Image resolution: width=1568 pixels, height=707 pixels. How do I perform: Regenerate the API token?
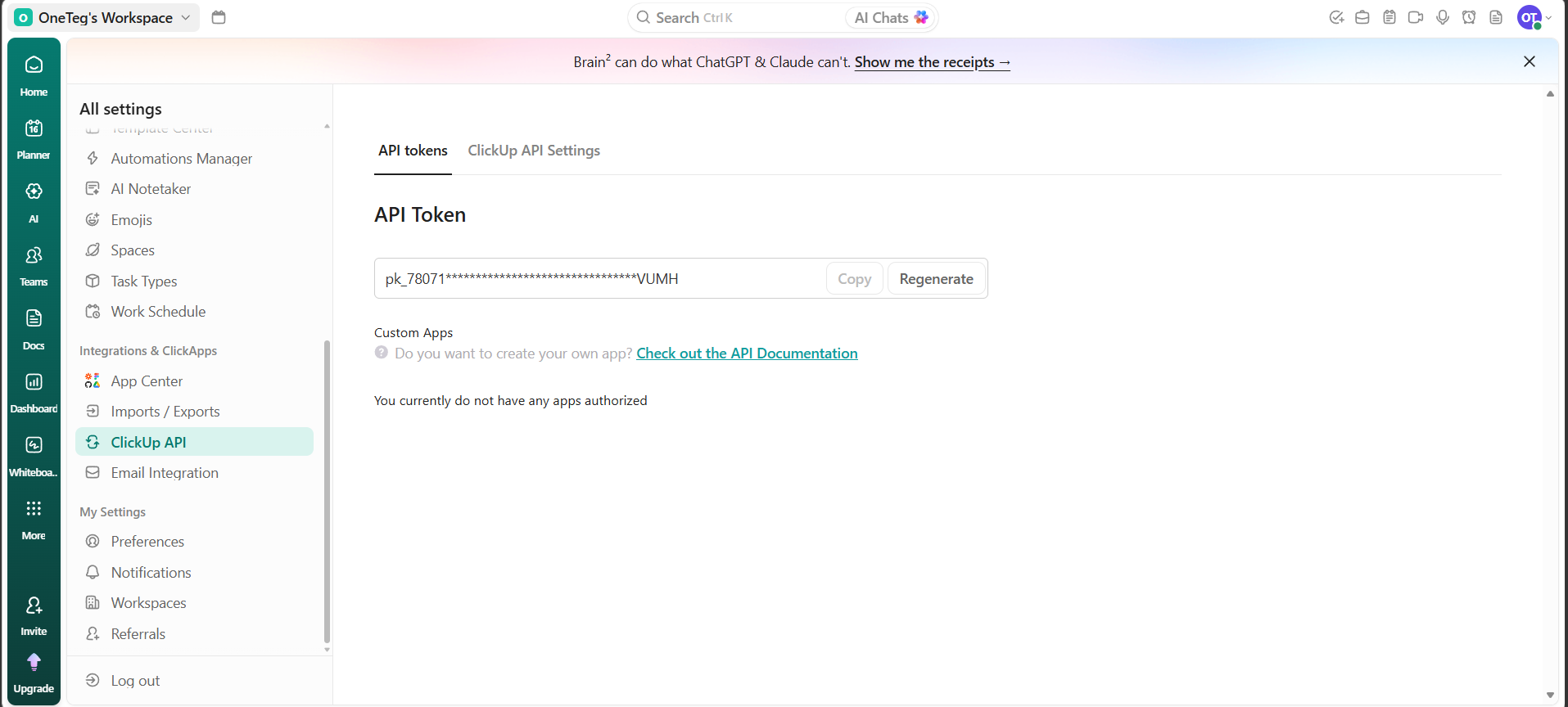click(936, 279)
